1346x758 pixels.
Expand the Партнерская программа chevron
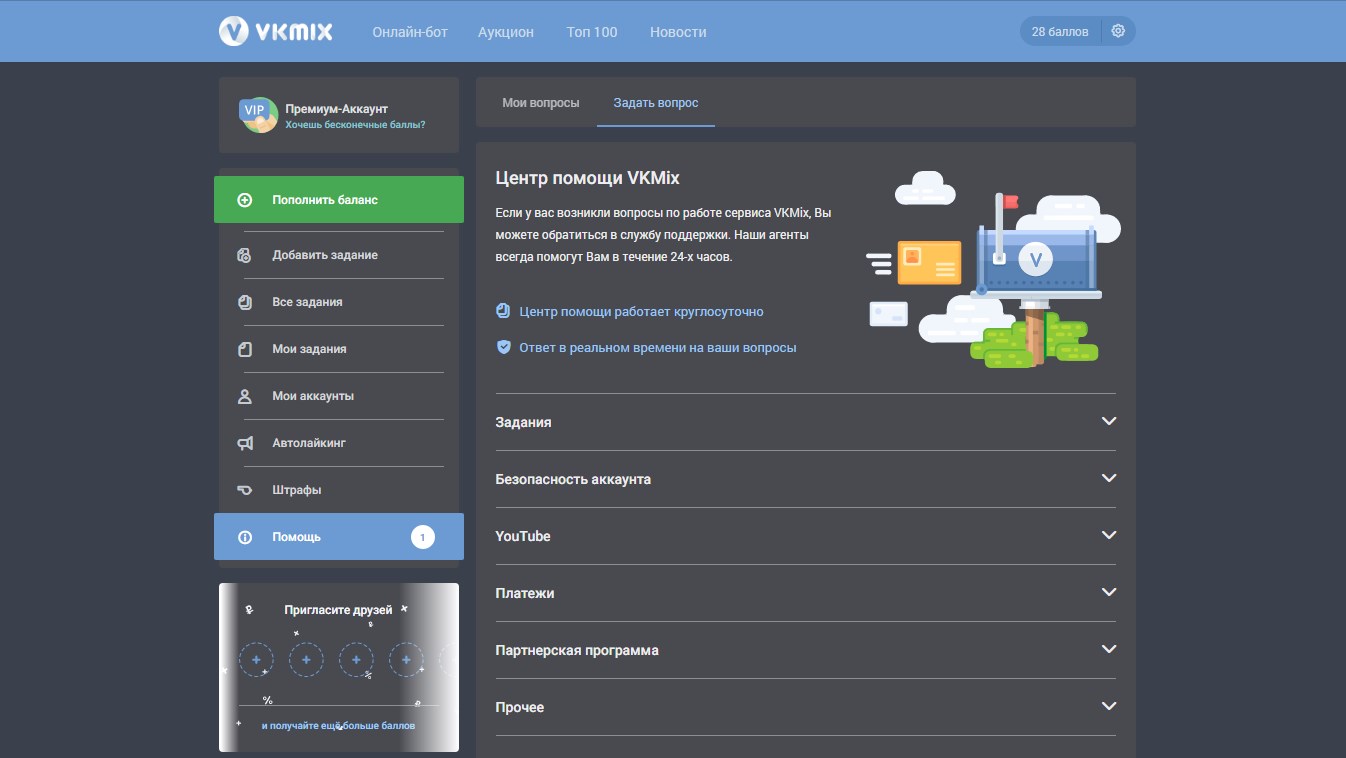click(1108, 649)
